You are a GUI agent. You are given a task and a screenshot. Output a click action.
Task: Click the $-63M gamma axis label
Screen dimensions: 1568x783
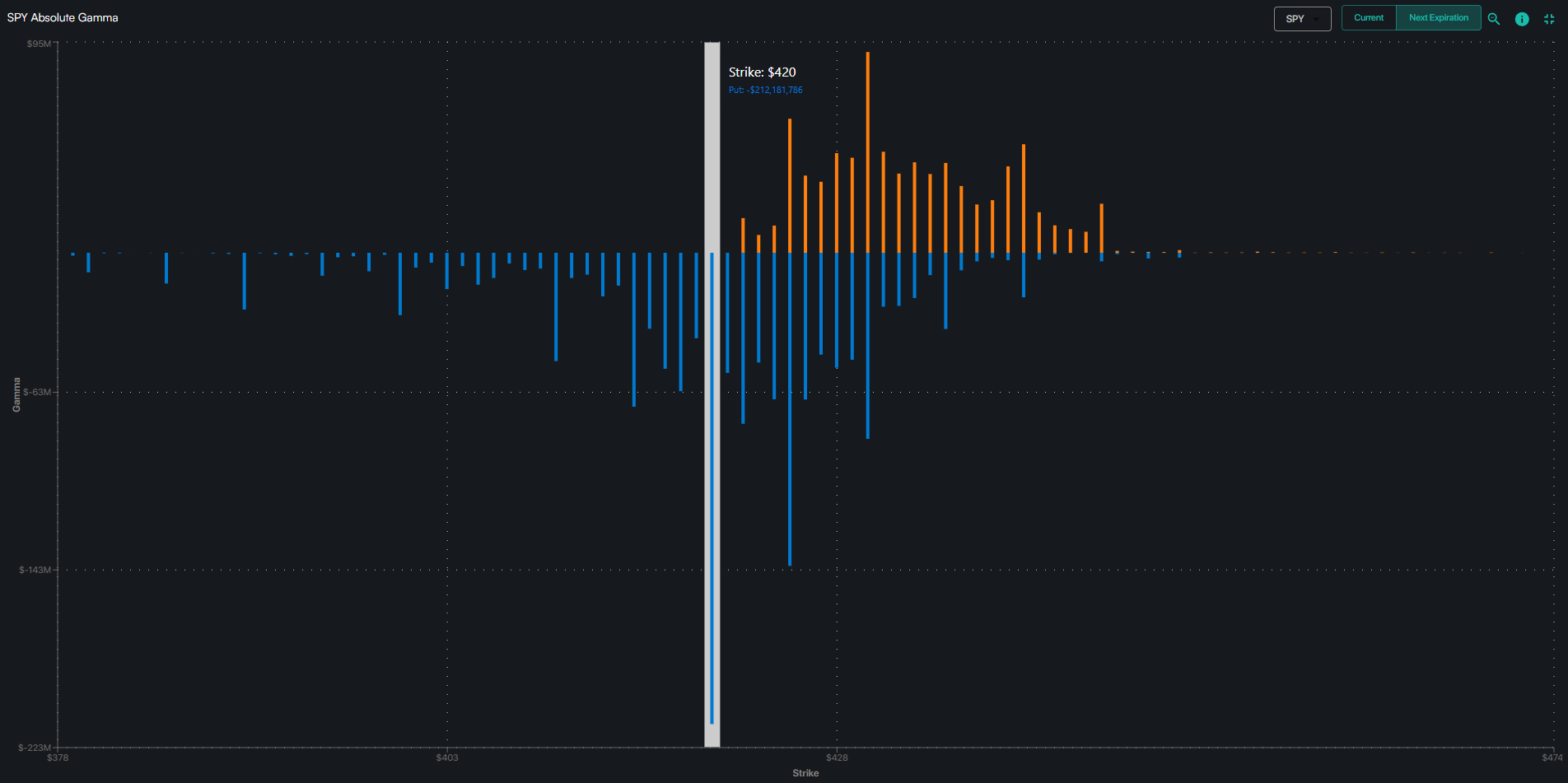click(37, 392)
